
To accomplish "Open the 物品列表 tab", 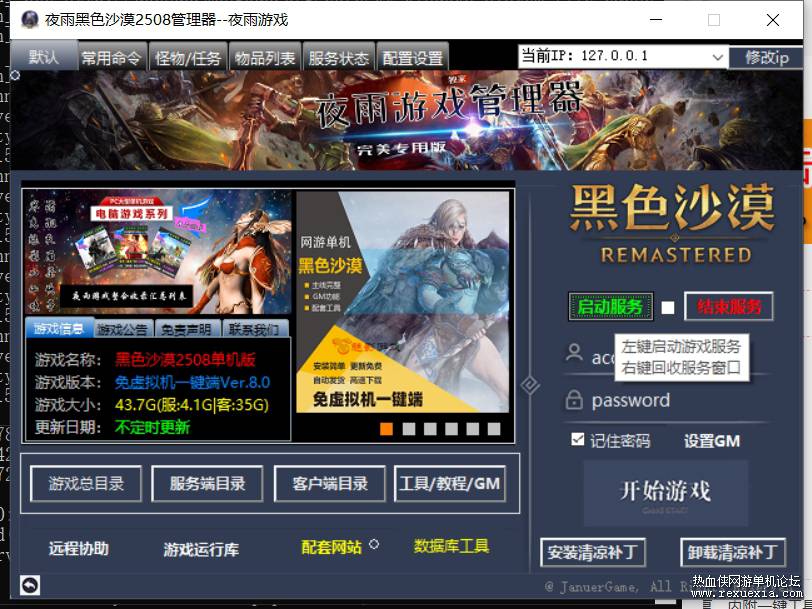I will [x=265, y=57].
